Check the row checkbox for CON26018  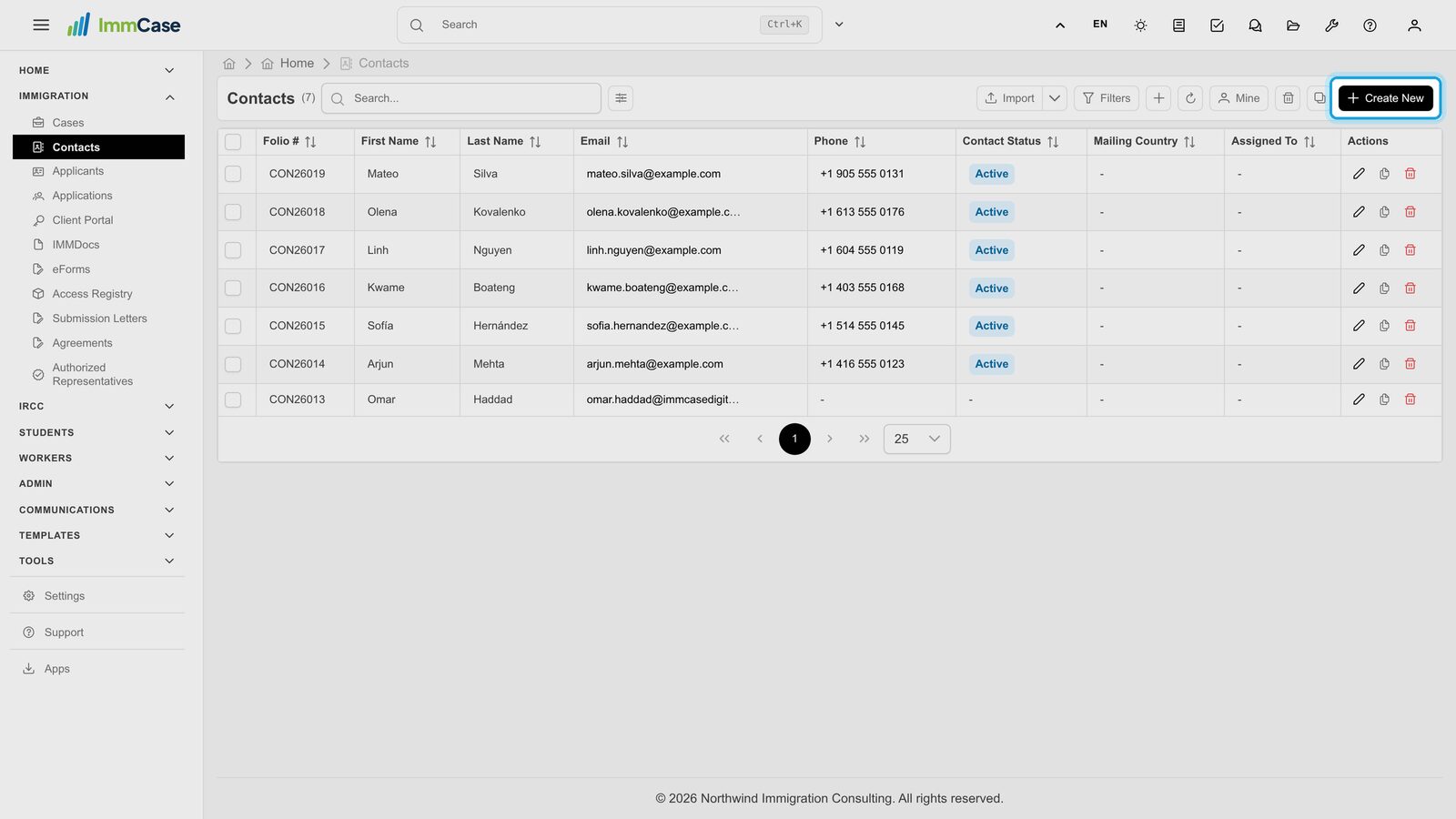point(233,212)
